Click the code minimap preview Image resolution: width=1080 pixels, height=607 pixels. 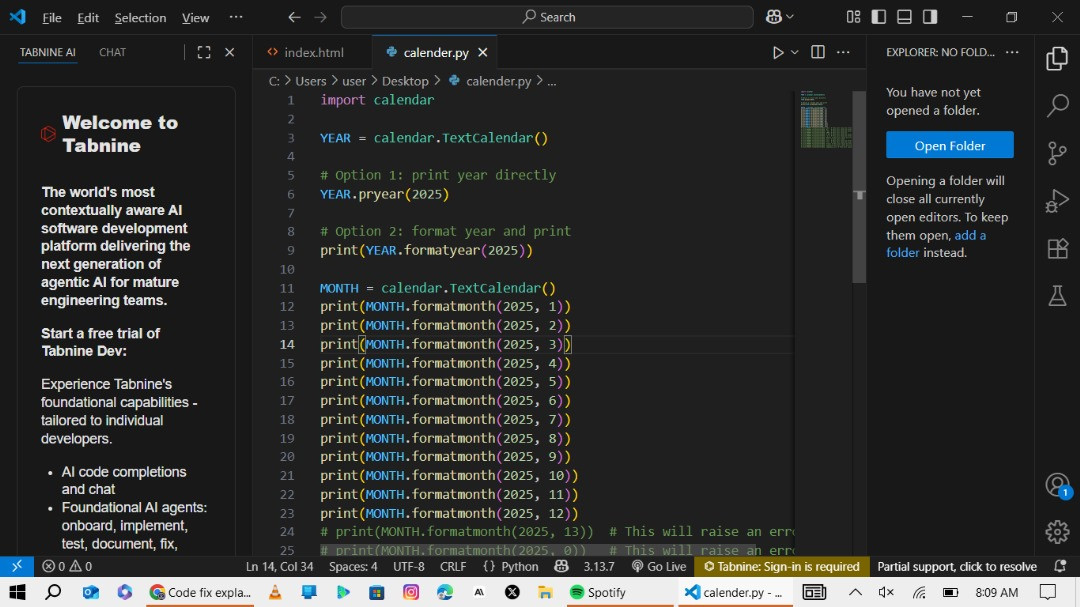(x=825, y=119)
